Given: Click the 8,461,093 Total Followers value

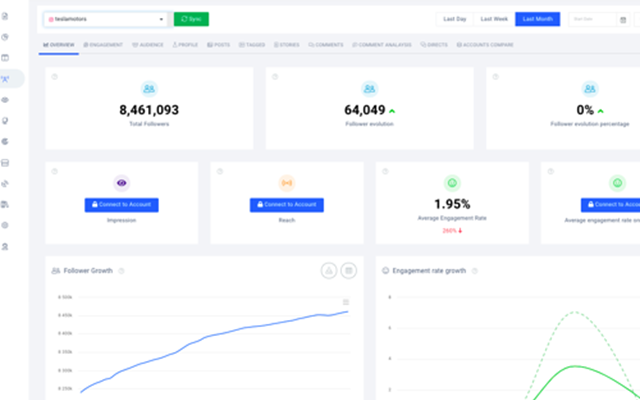Looking at the screenshot, I should tap(149, 110).
